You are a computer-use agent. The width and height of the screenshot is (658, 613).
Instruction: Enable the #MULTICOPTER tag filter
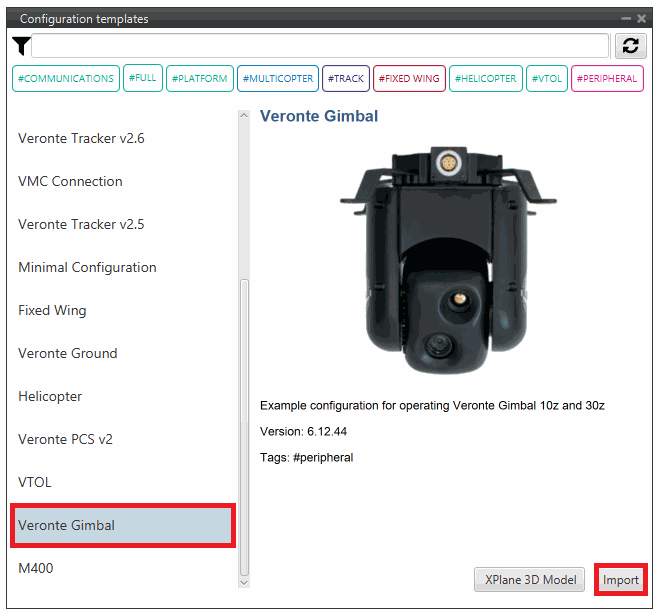tap(278, 79)
